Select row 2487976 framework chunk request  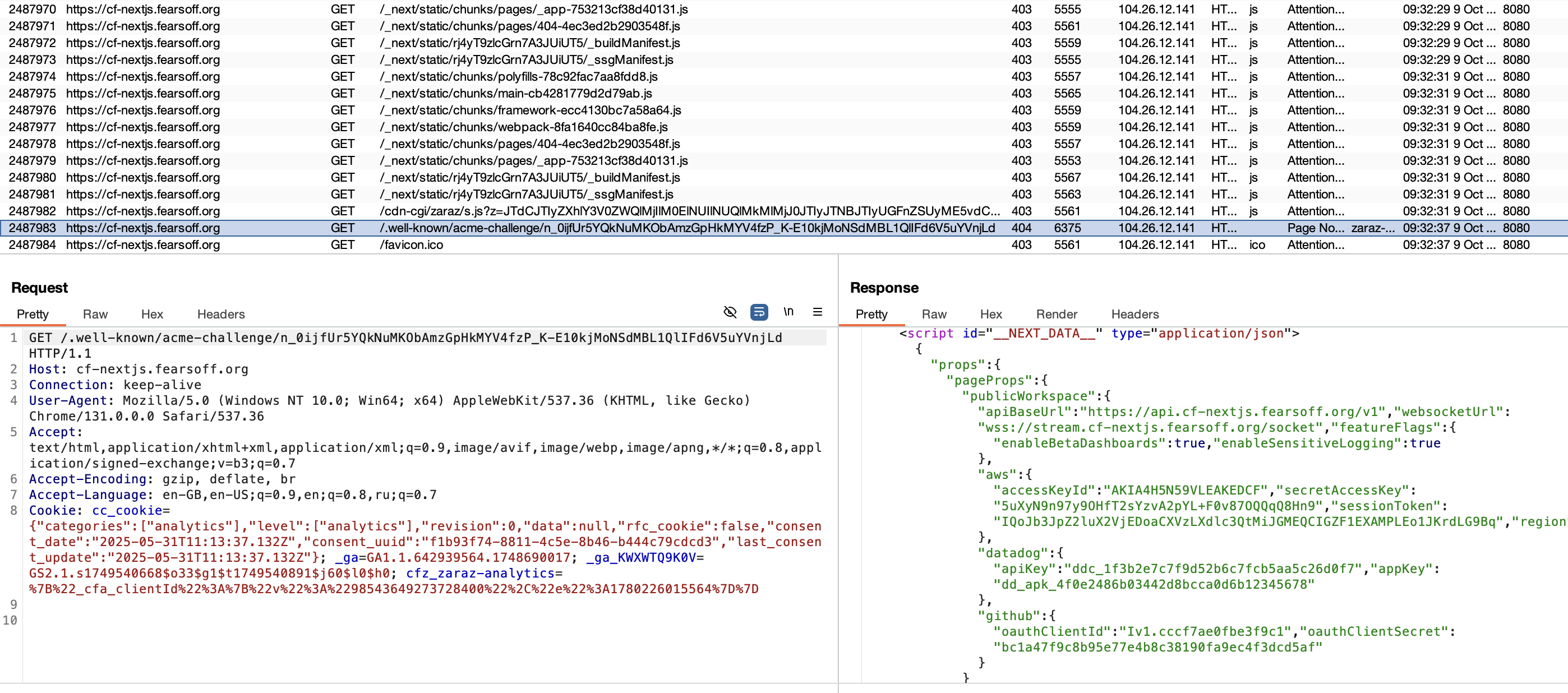pyautogui.click(x=529, y=110)
